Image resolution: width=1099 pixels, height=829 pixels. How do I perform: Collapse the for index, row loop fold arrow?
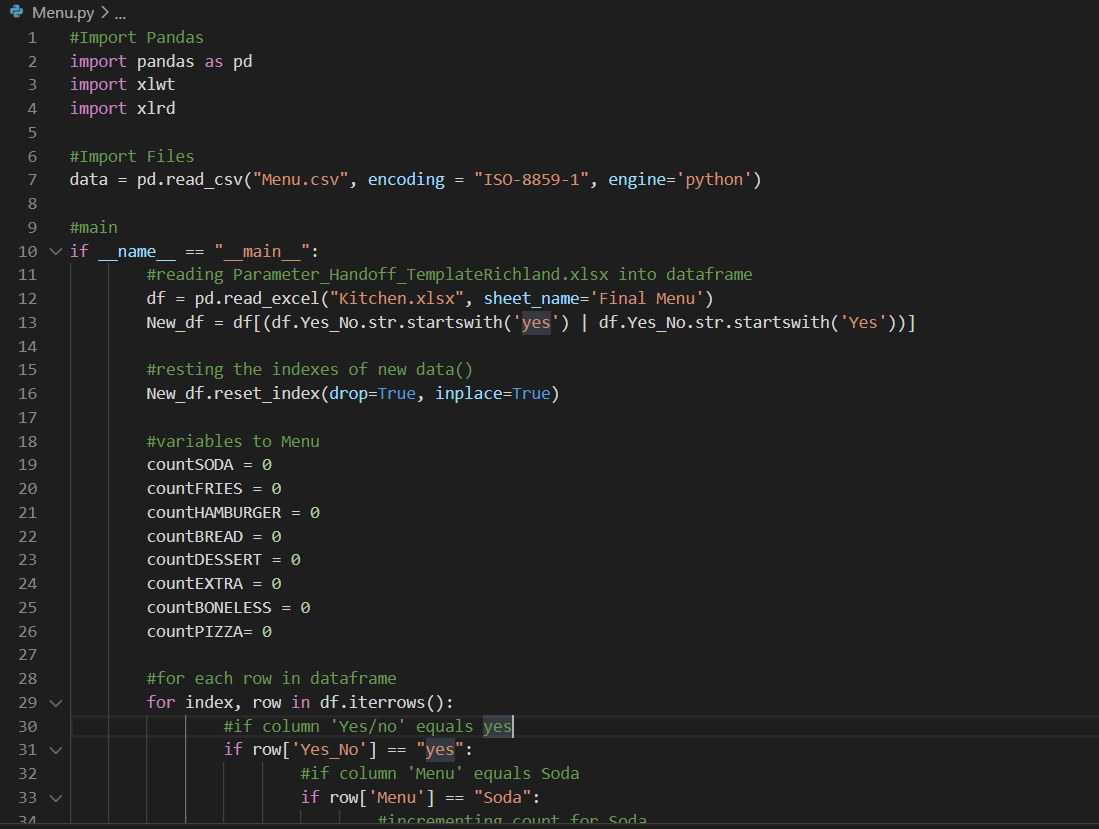tap(56, 702)
